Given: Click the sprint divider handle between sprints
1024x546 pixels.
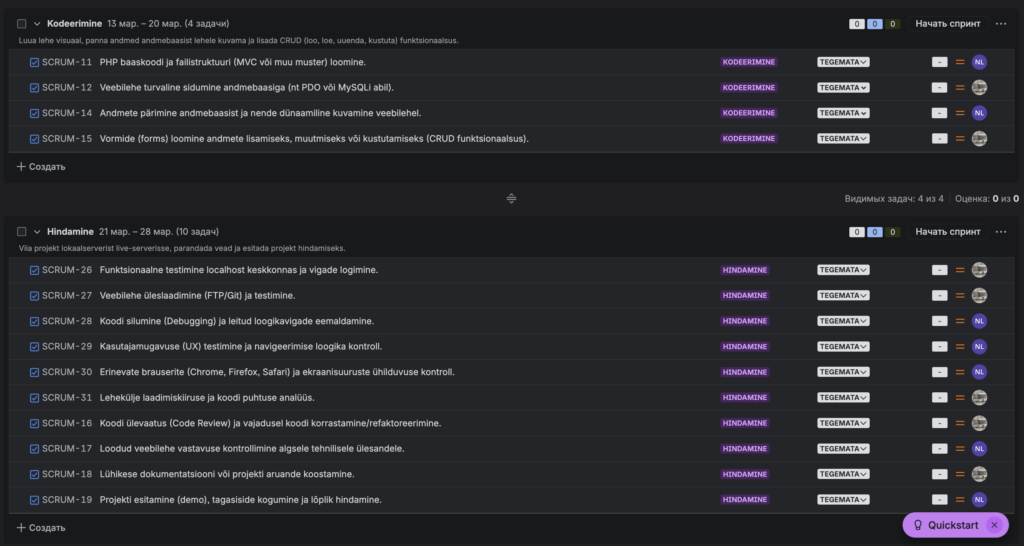Looking at the screenshot, I should coord(511,198).
